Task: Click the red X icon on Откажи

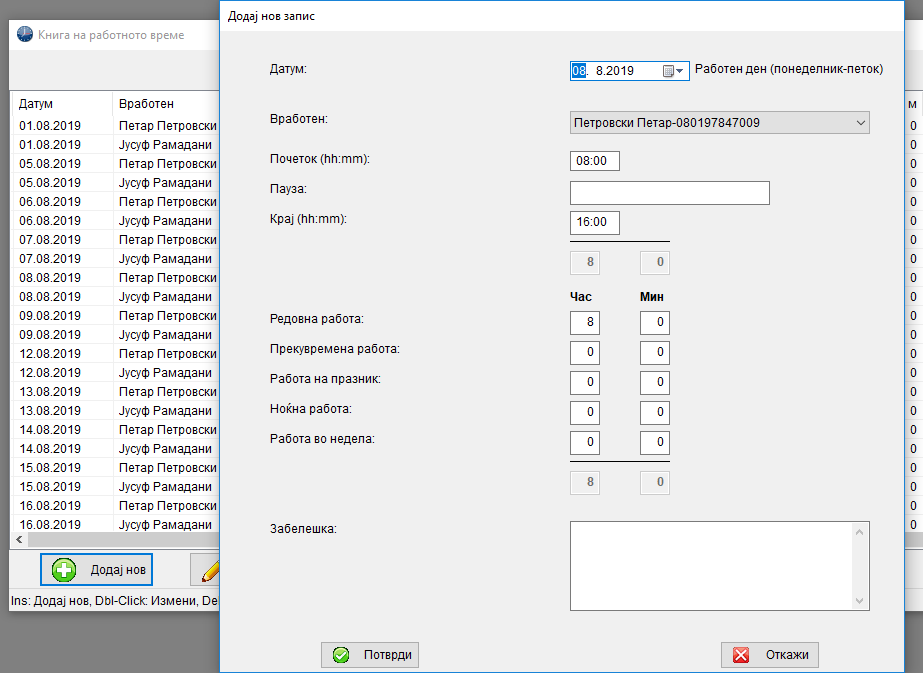Action: tap(741, 655)
